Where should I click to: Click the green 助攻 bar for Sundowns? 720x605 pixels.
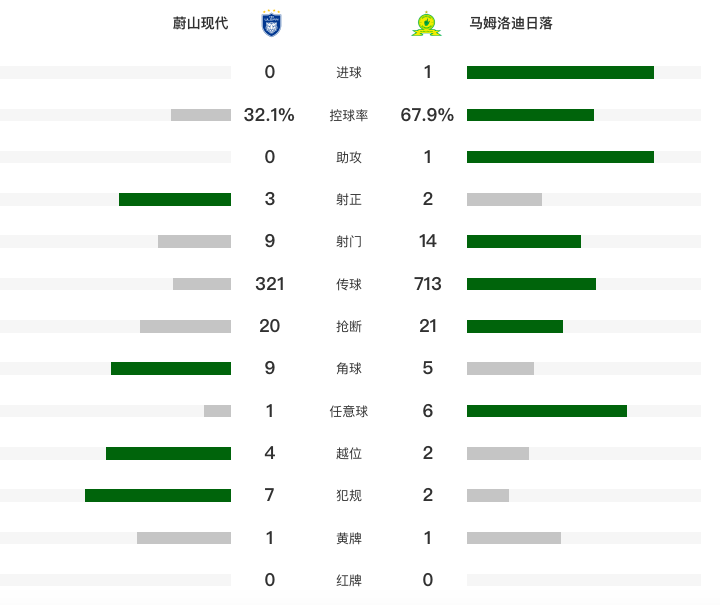tap(560, 157)
